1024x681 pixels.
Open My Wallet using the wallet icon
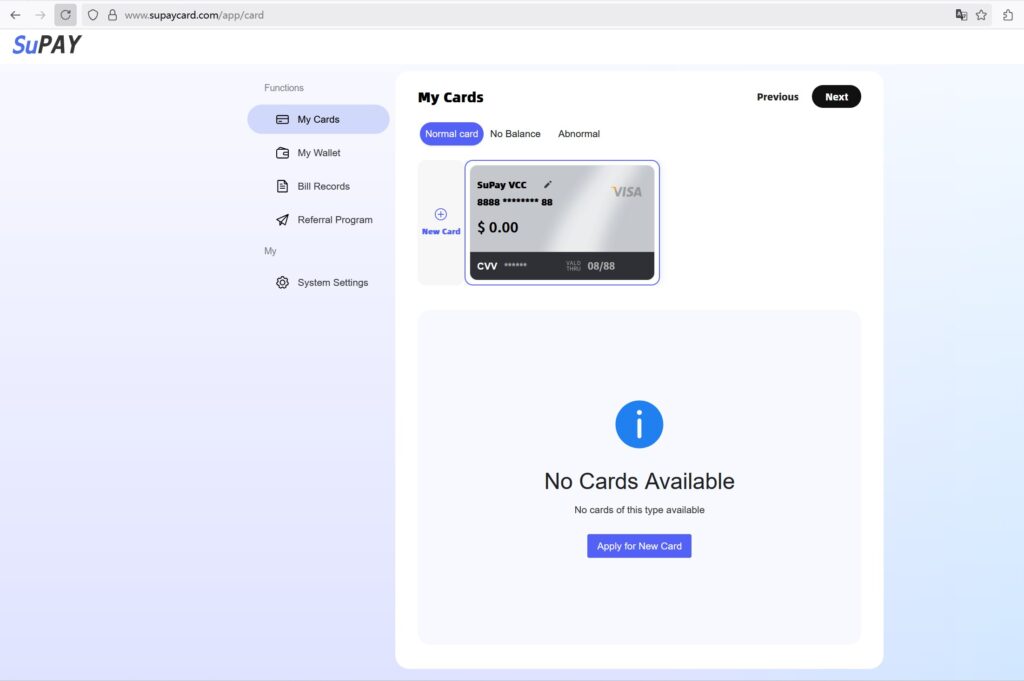click(283, 152)
